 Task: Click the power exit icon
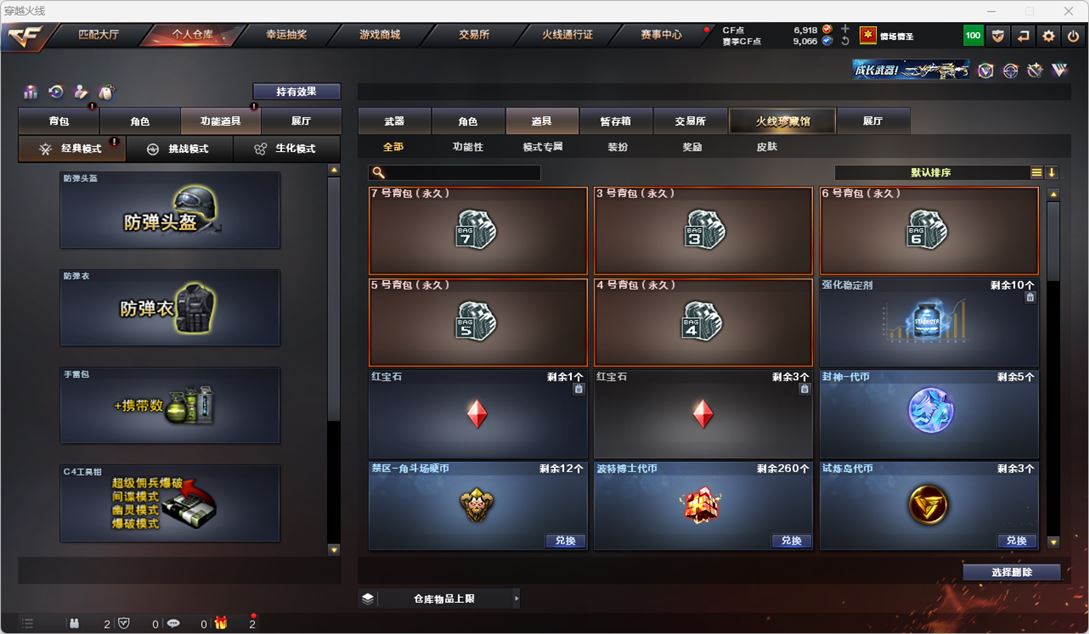point(1073,36)
